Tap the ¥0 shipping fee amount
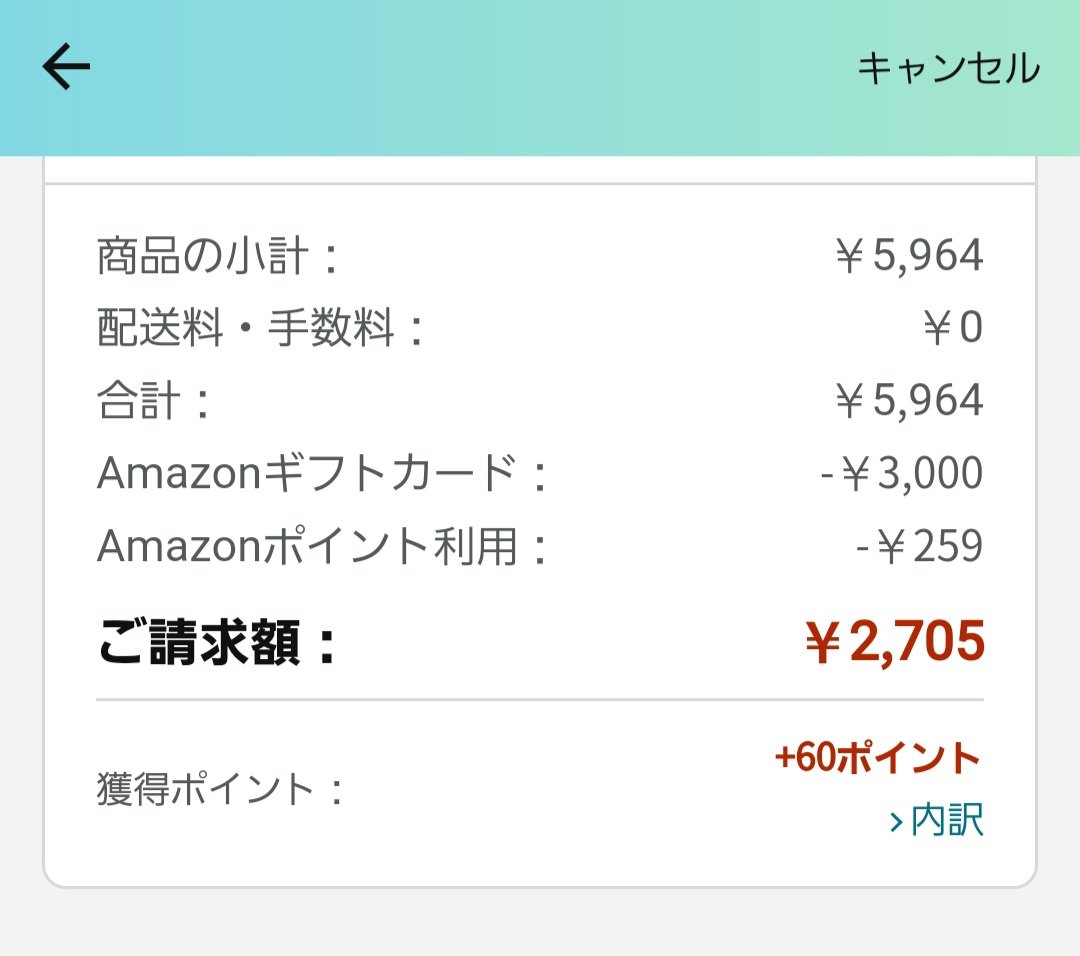1080x956 pixels. (x=952, y=329)
